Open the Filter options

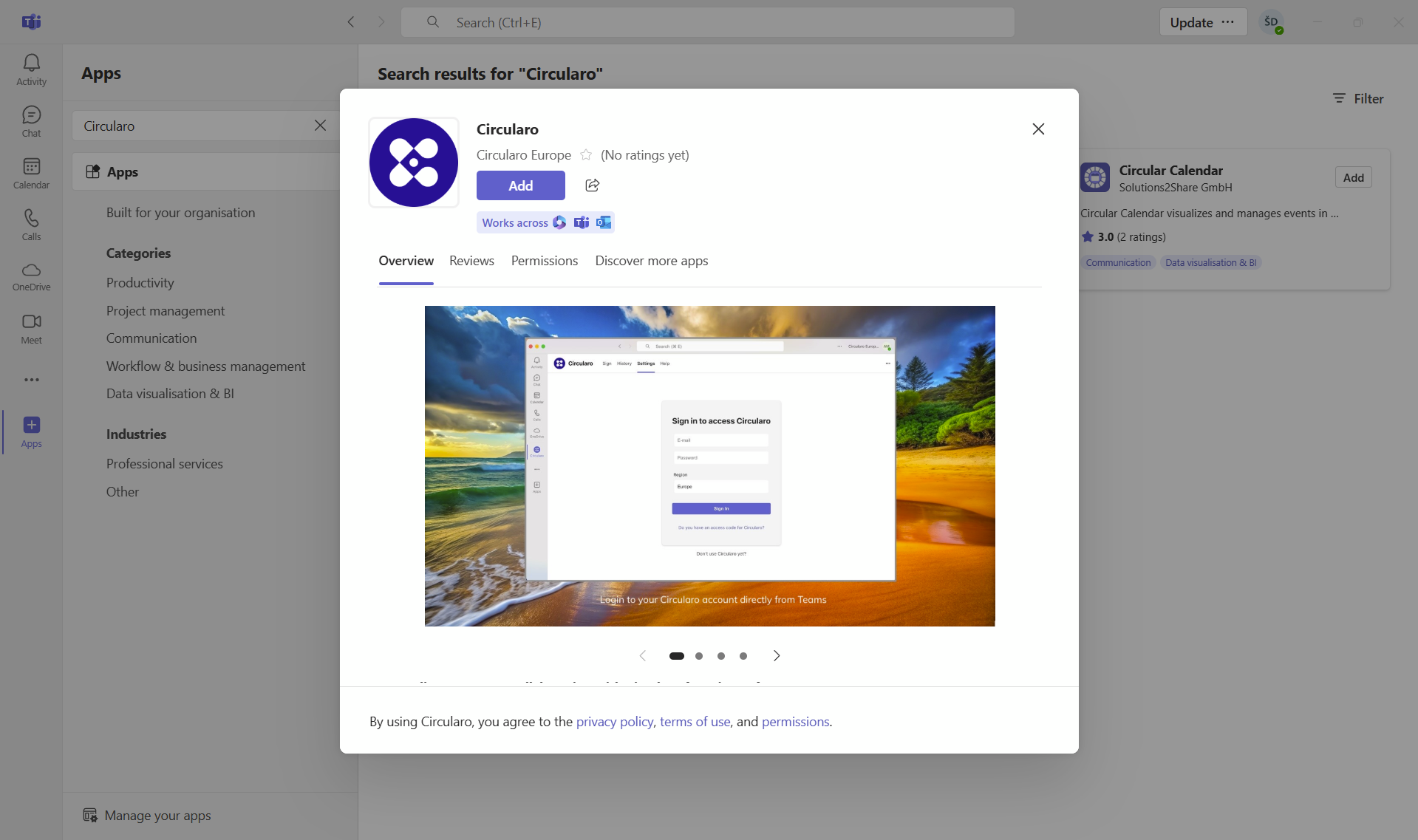point(1357,98)
